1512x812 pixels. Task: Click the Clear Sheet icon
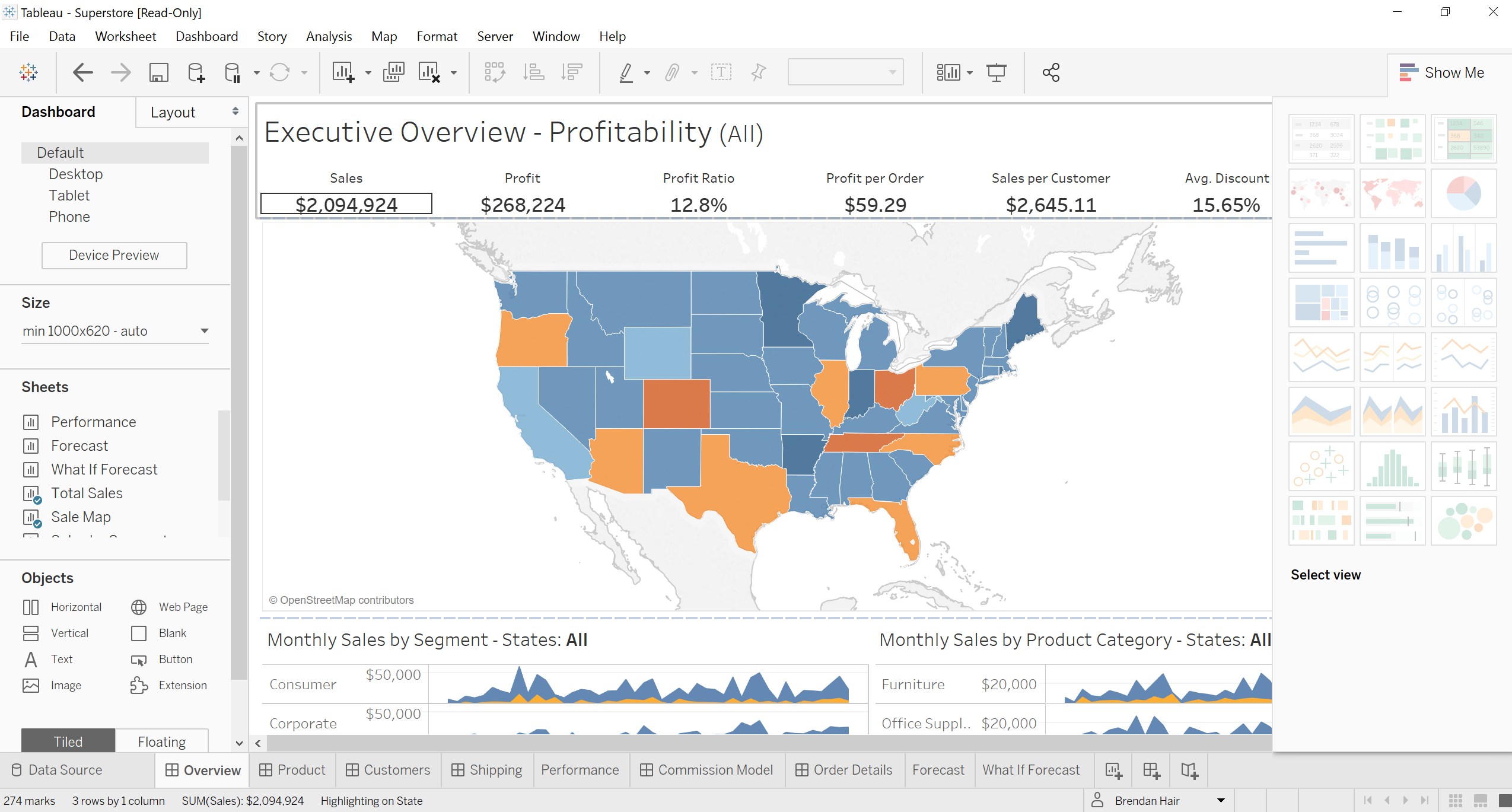click(429, 73)
